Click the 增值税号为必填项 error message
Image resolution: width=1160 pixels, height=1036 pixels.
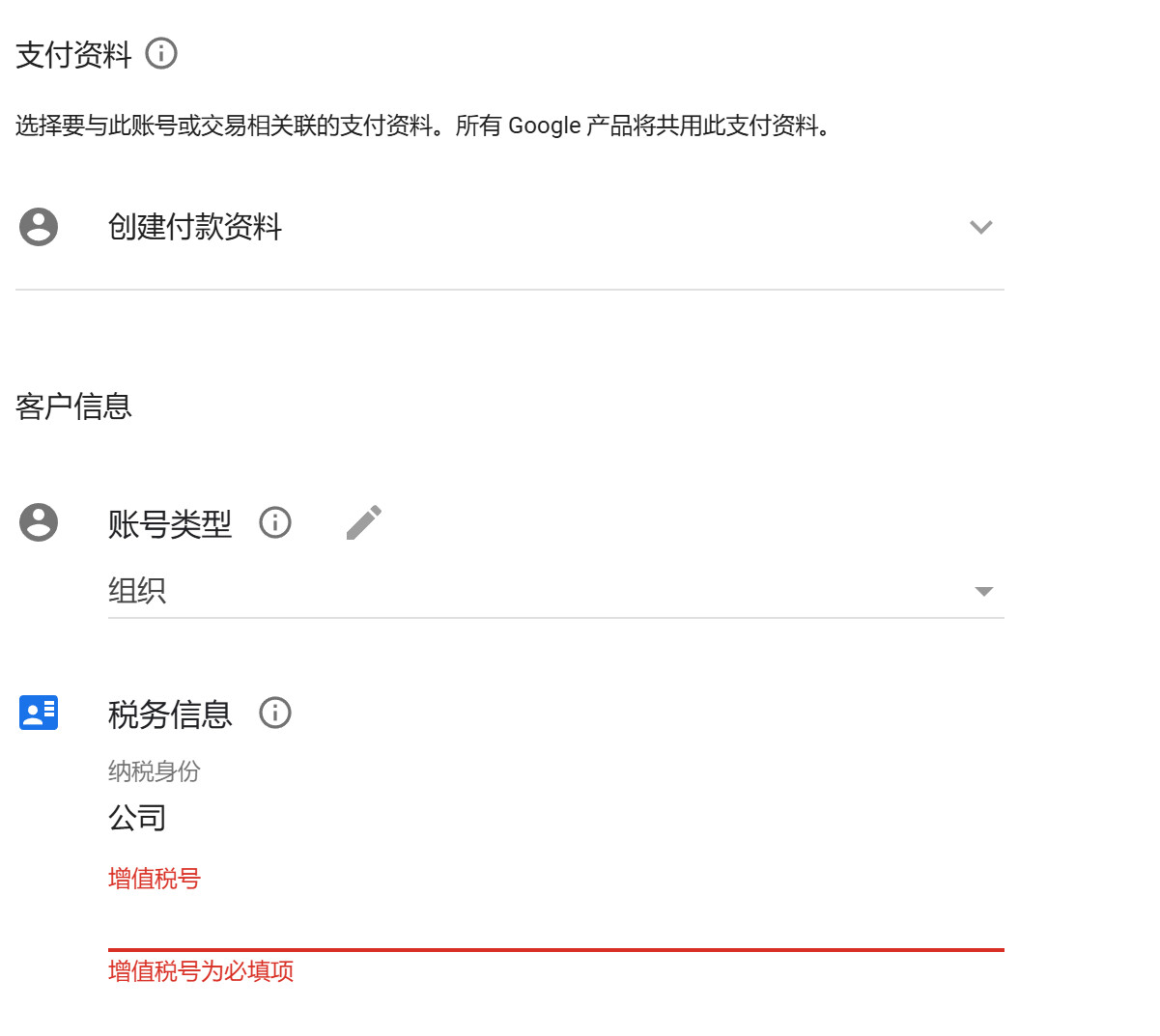tap(201, 971)
